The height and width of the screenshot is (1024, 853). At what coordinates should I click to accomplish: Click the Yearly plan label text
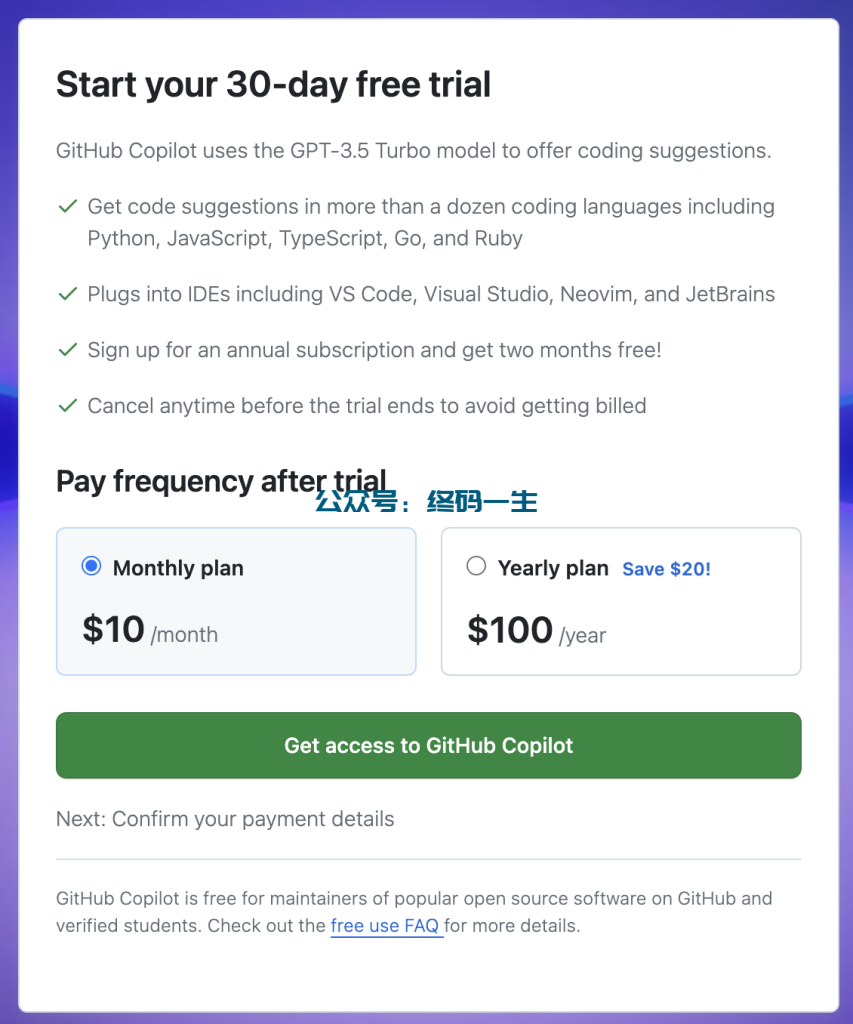pyautogui.click(x=555, y=567)
